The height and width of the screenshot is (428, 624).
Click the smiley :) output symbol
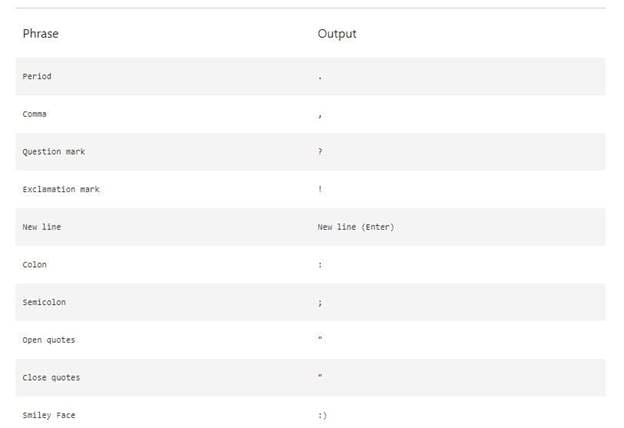[x=321, y=415]
